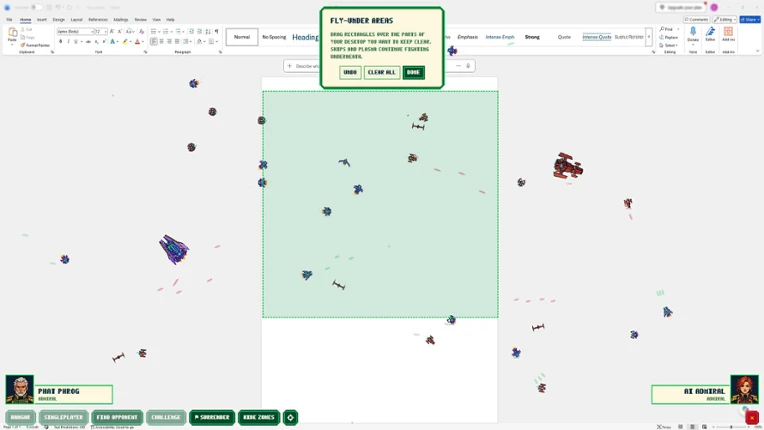Click the Increase Font Size icon
The height and width of the screenshot is (430, 764).
112,31
